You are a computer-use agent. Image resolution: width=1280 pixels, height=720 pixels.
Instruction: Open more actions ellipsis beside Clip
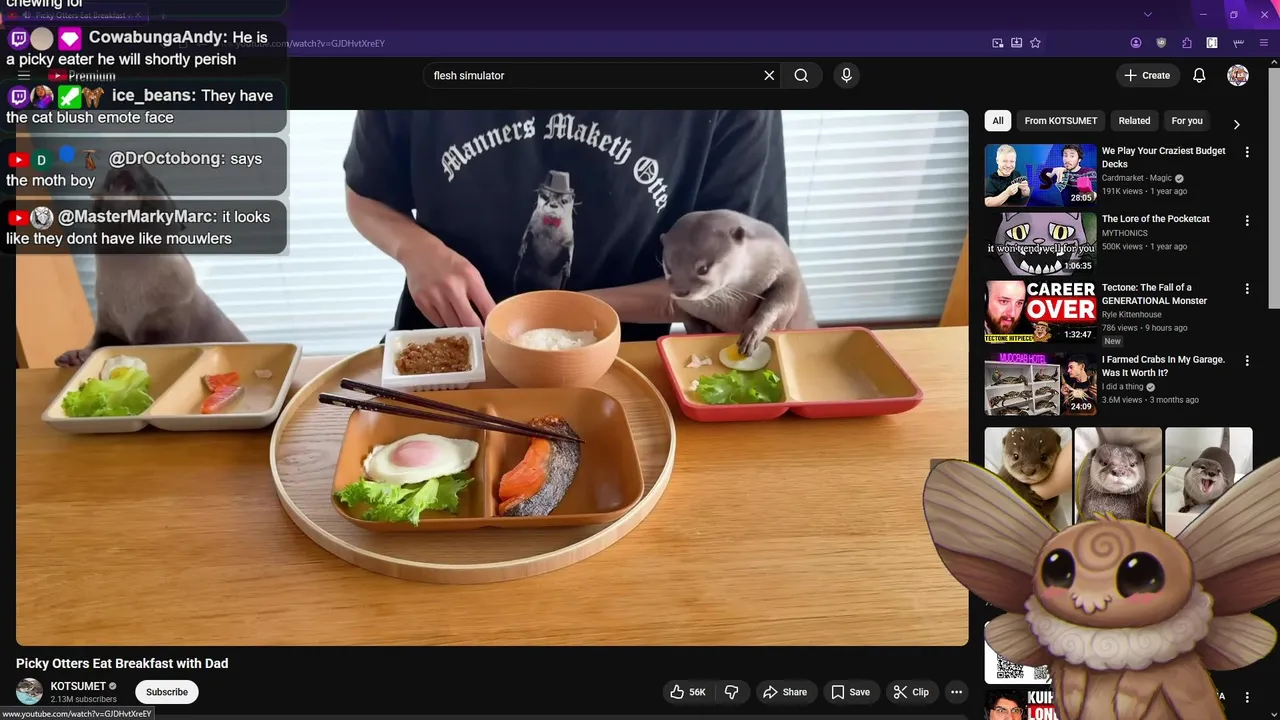pos(956,692)
